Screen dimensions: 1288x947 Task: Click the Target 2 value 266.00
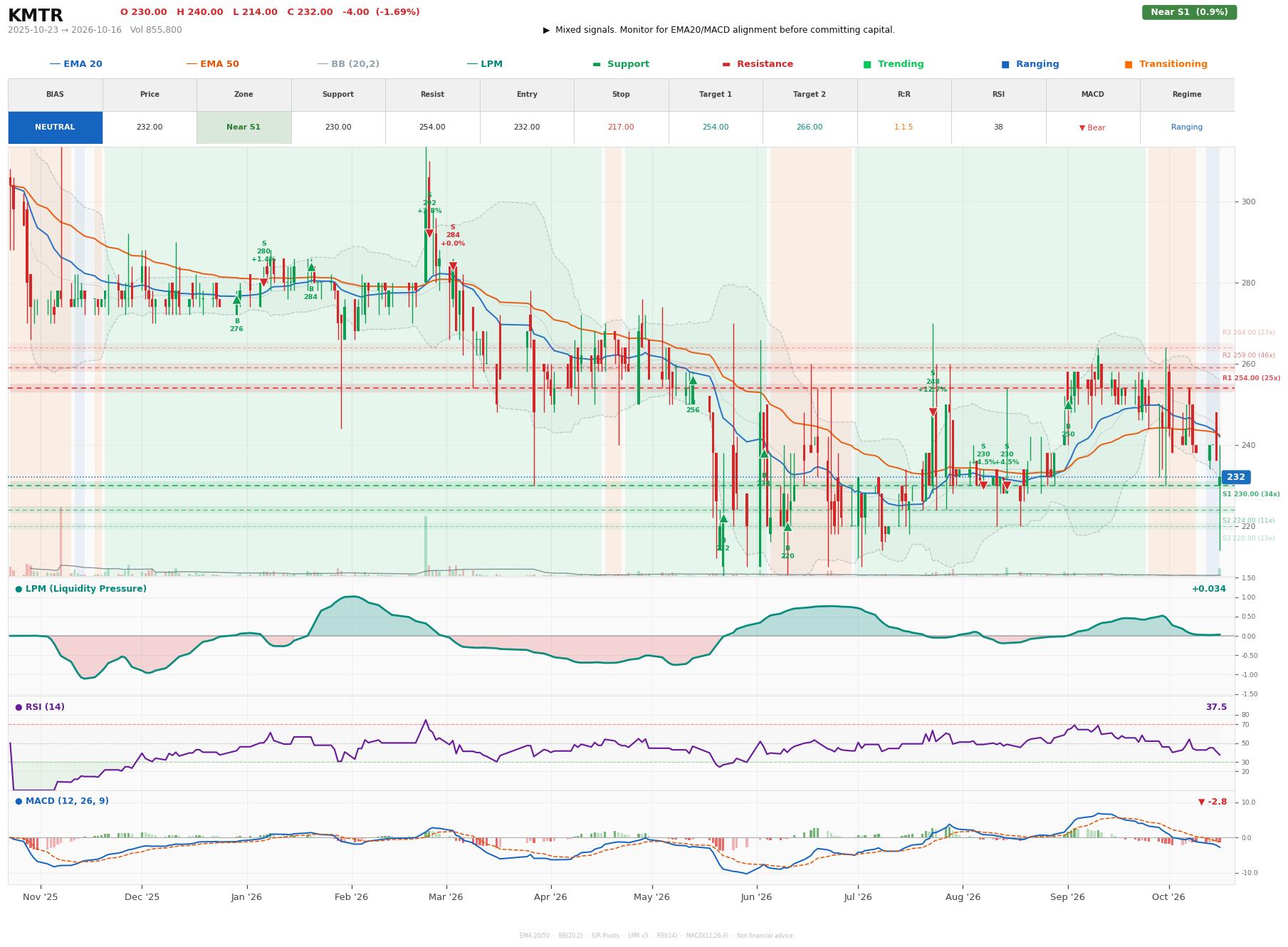coord(810,127)
